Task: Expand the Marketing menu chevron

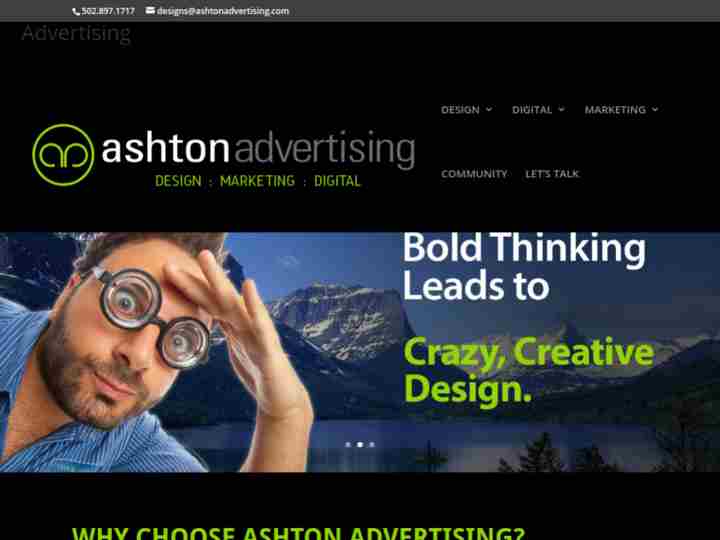Action: click(655, 109)
